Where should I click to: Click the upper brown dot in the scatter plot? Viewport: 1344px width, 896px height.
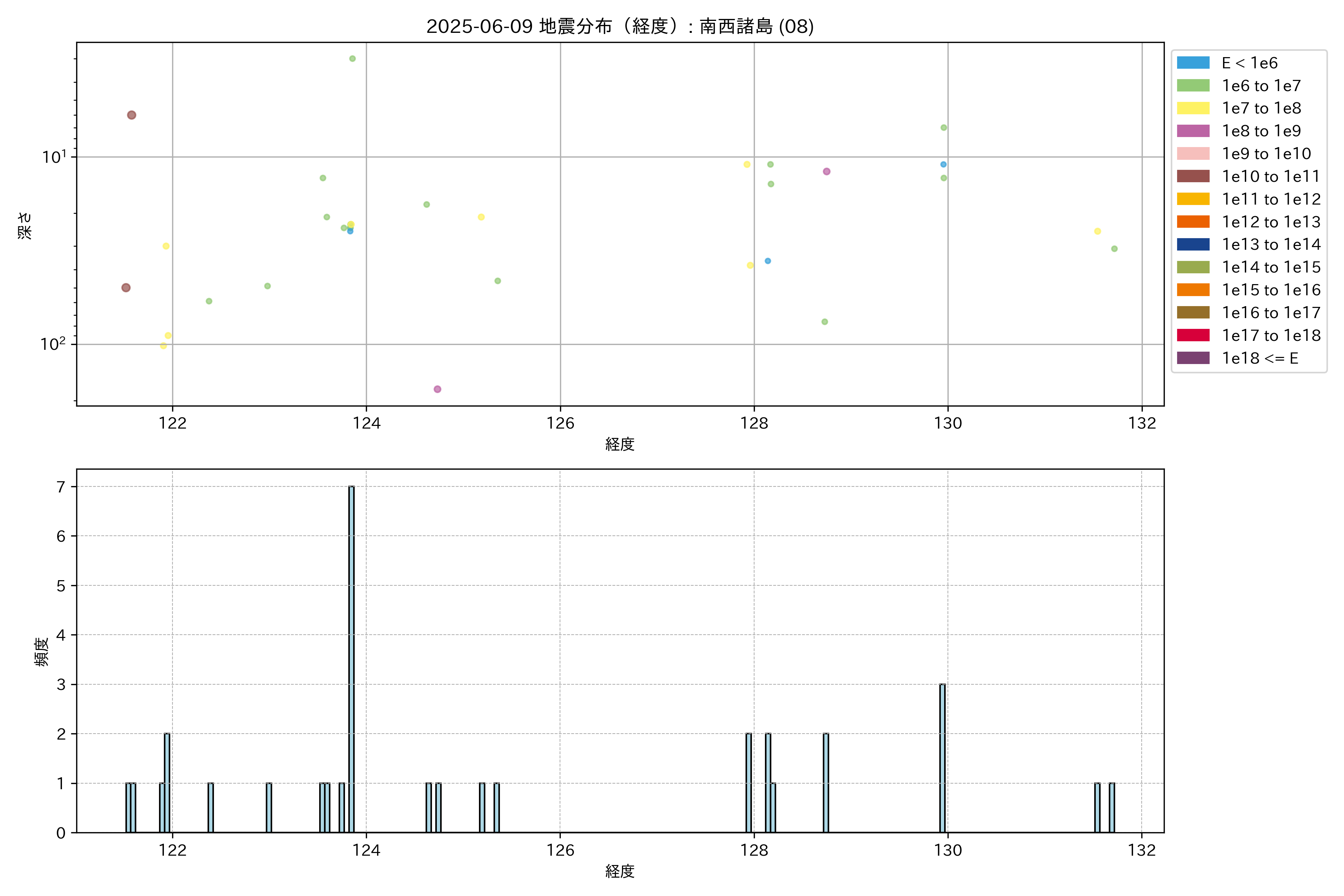coord(131,115)
